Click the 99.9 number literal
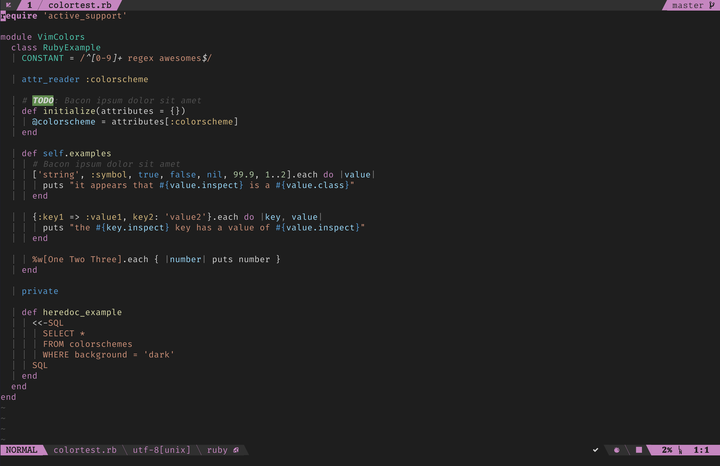 click(244, 174)
